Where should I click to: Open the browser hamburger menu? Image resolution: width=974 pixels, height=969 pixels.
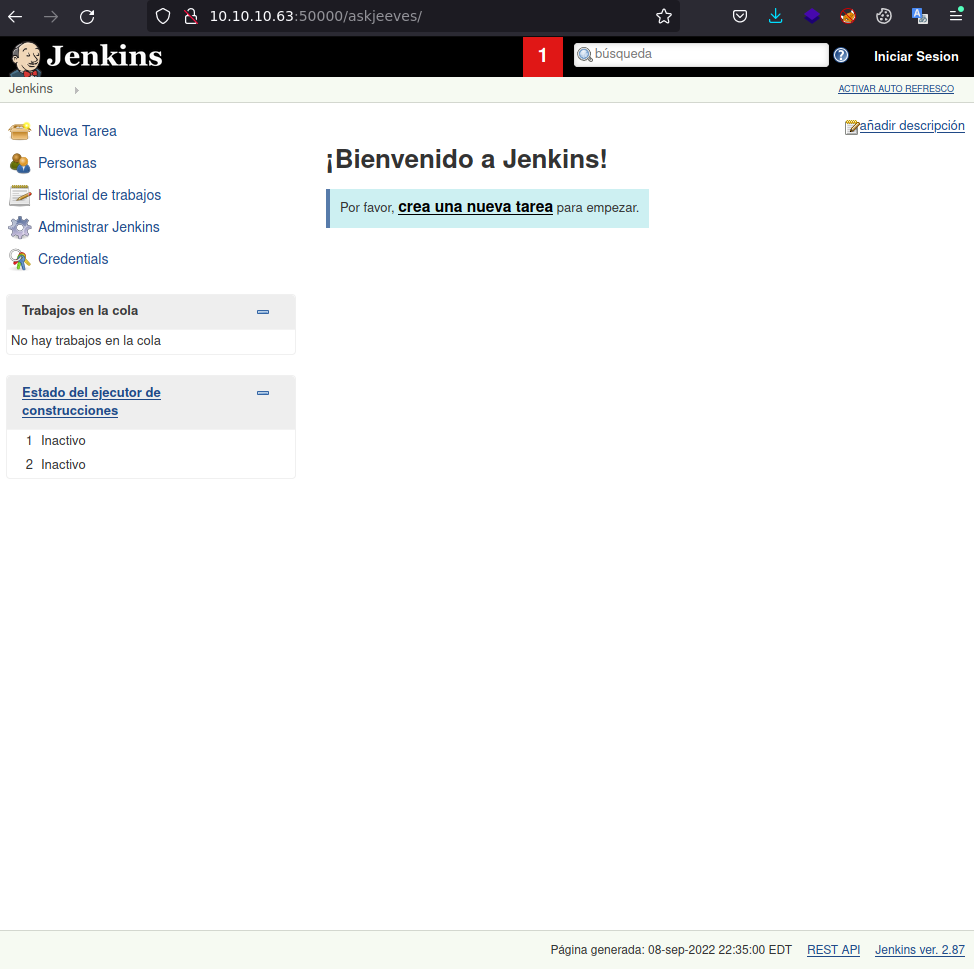(x=955, y=16)
